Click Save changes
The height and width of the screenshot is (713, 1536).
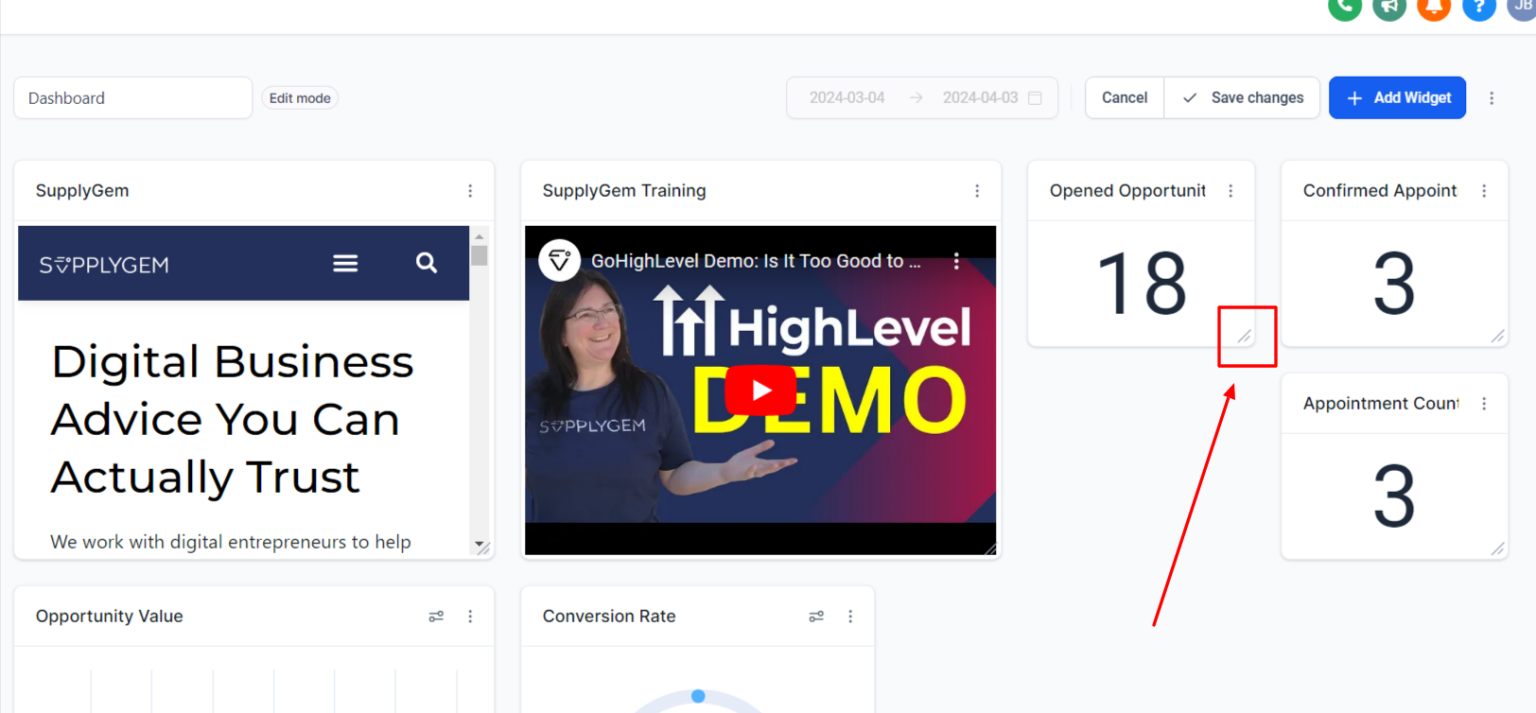pos(1242,97)
